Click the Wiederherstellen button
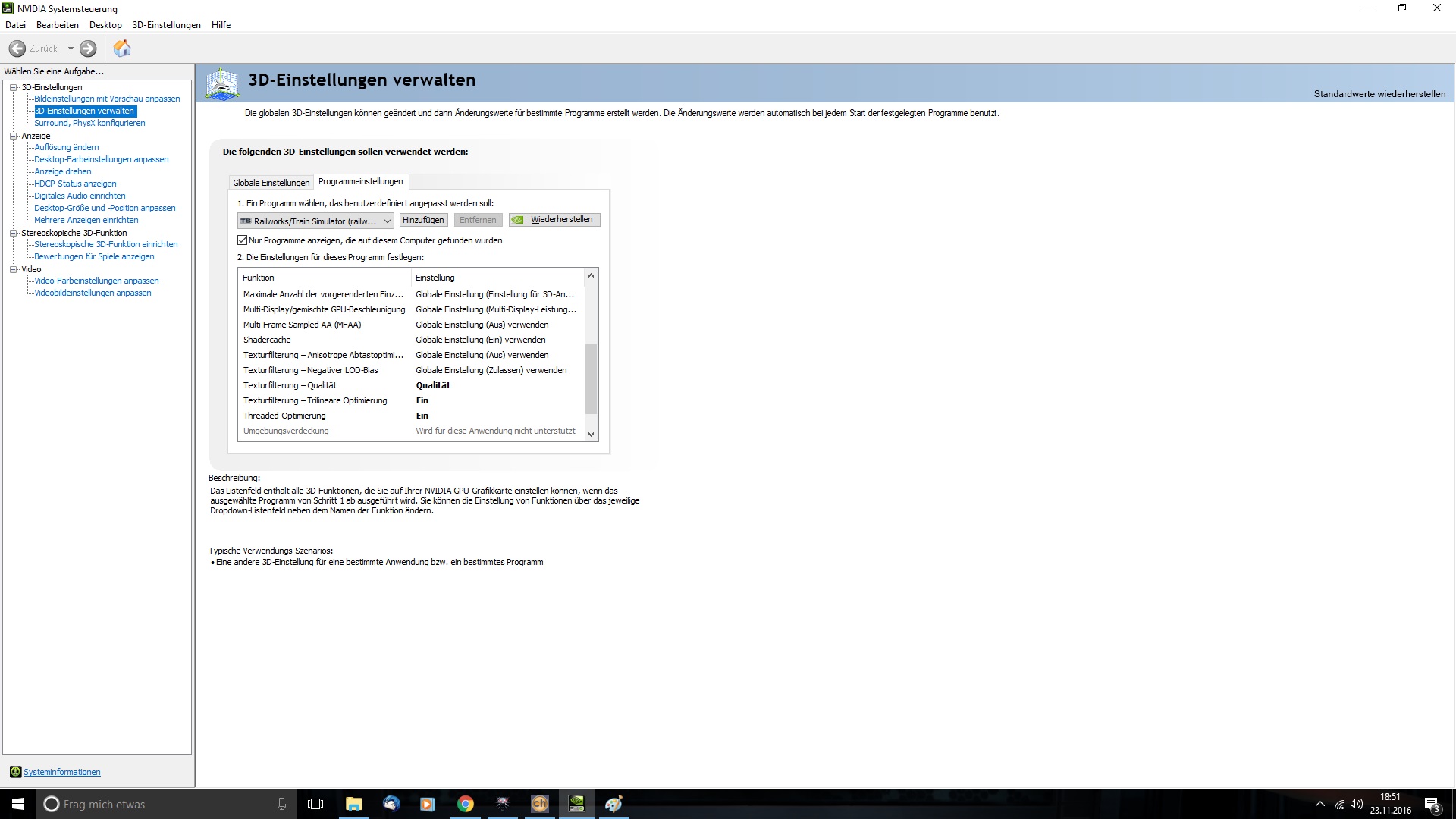Screen dimensions: 1456x819 (554, 220)
